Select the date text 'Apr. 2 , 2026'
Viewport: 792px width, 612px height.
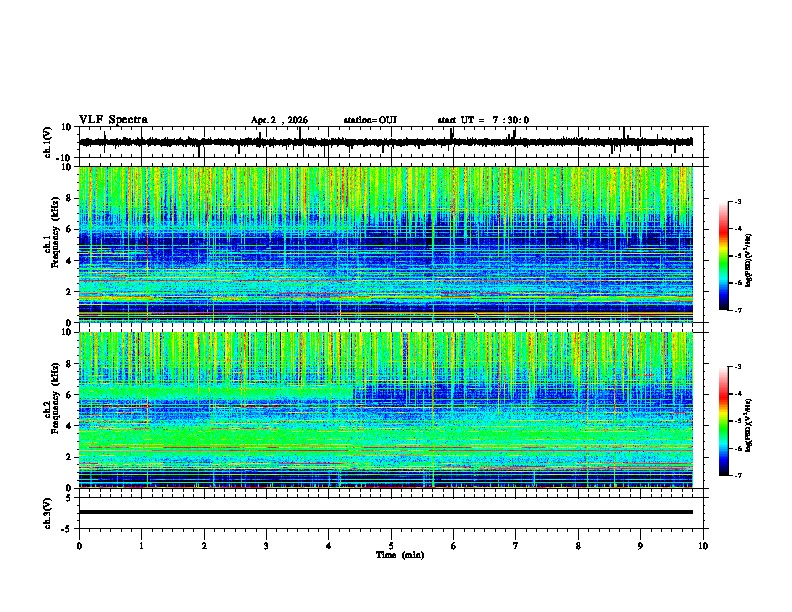279,120
